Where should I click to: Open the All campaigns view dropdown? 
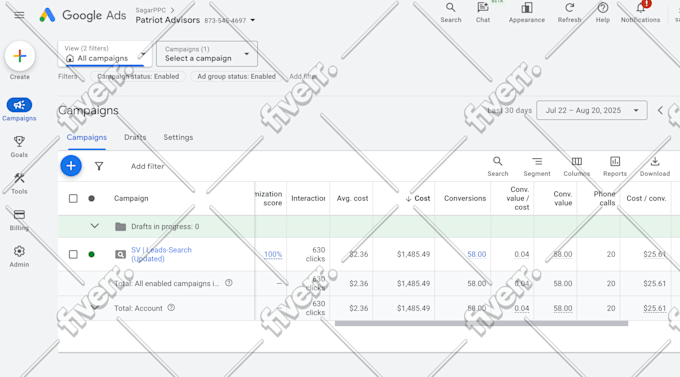tap(105, 54)
